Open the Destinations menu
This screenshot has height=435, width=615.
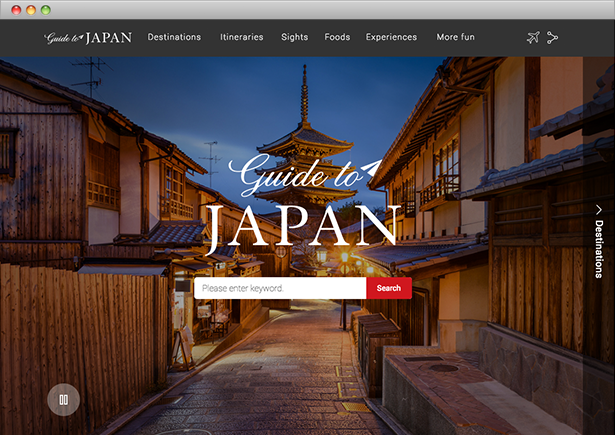174,37
